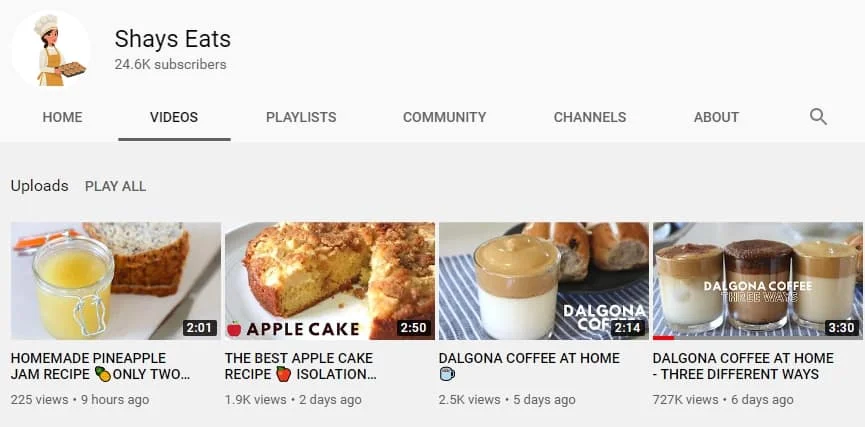865x427 pixels.
Task: Select the VIDEOS tab
Action: [x=174, y=117]
